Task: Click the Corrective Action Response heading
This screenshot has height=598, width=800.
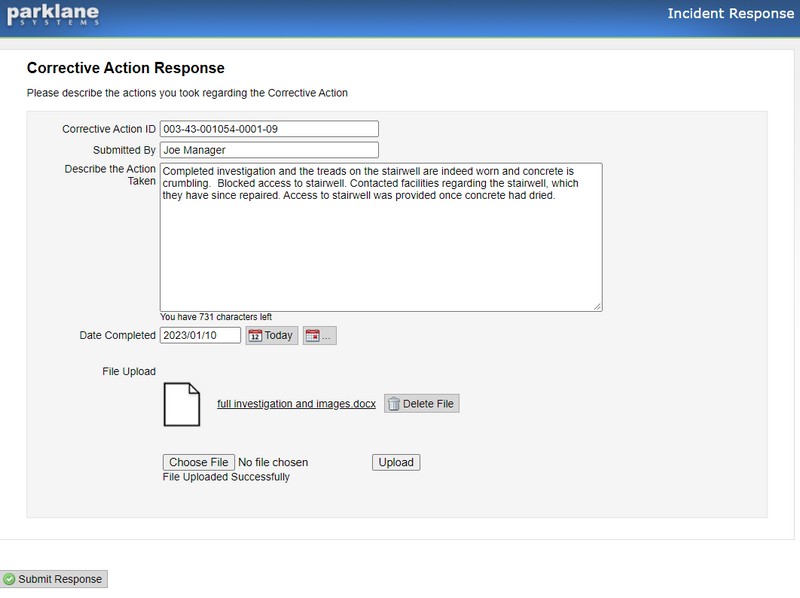Action: point(125,68)
